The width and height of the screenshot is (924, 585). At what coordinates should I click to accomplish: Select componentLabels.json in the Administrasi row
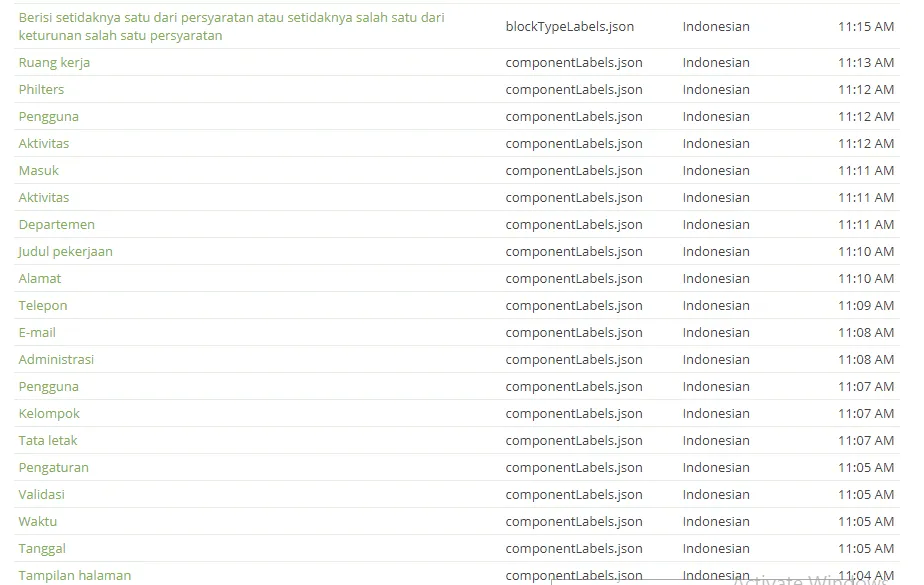(x=574, y=359)
